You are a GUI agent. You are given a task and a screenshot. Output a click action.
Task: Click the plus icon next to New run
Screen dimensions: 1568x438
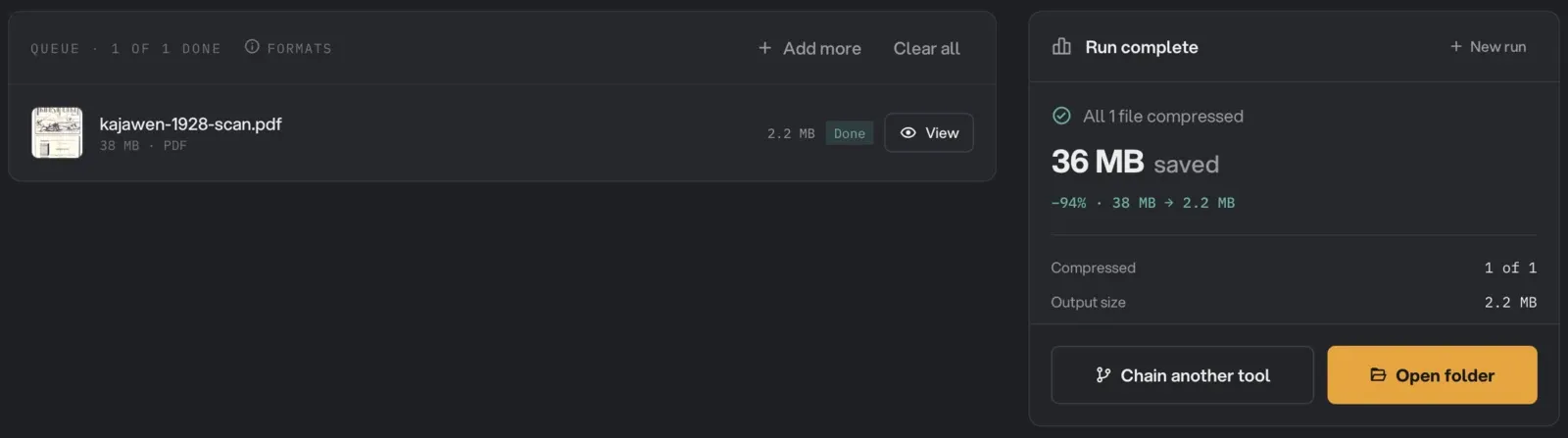tap(1456, 47)
